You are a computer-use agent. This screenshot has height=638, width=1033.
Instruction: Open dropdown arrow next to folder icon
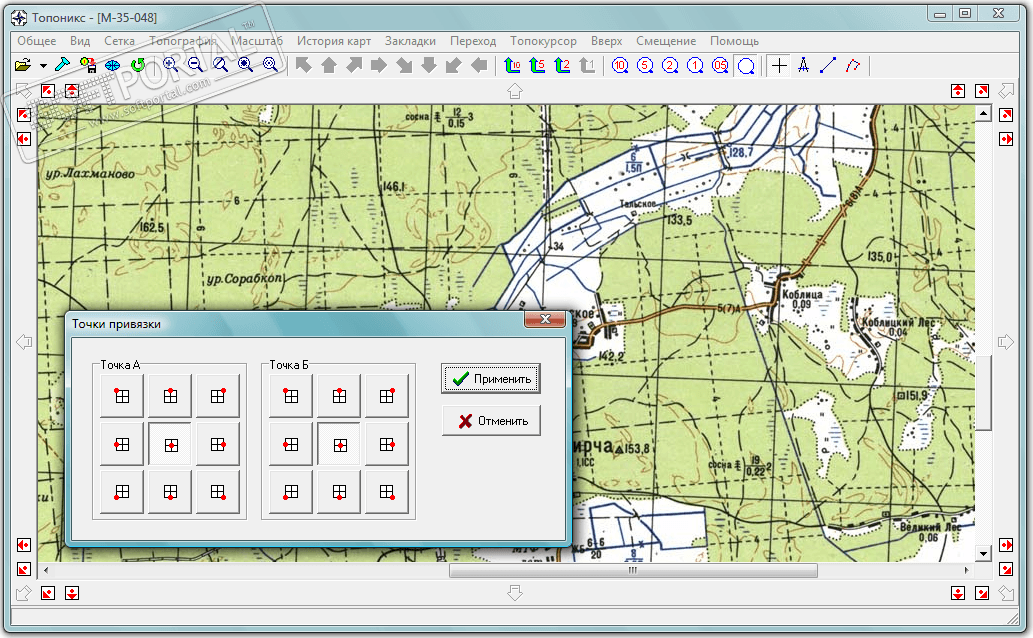click(43, 66)
